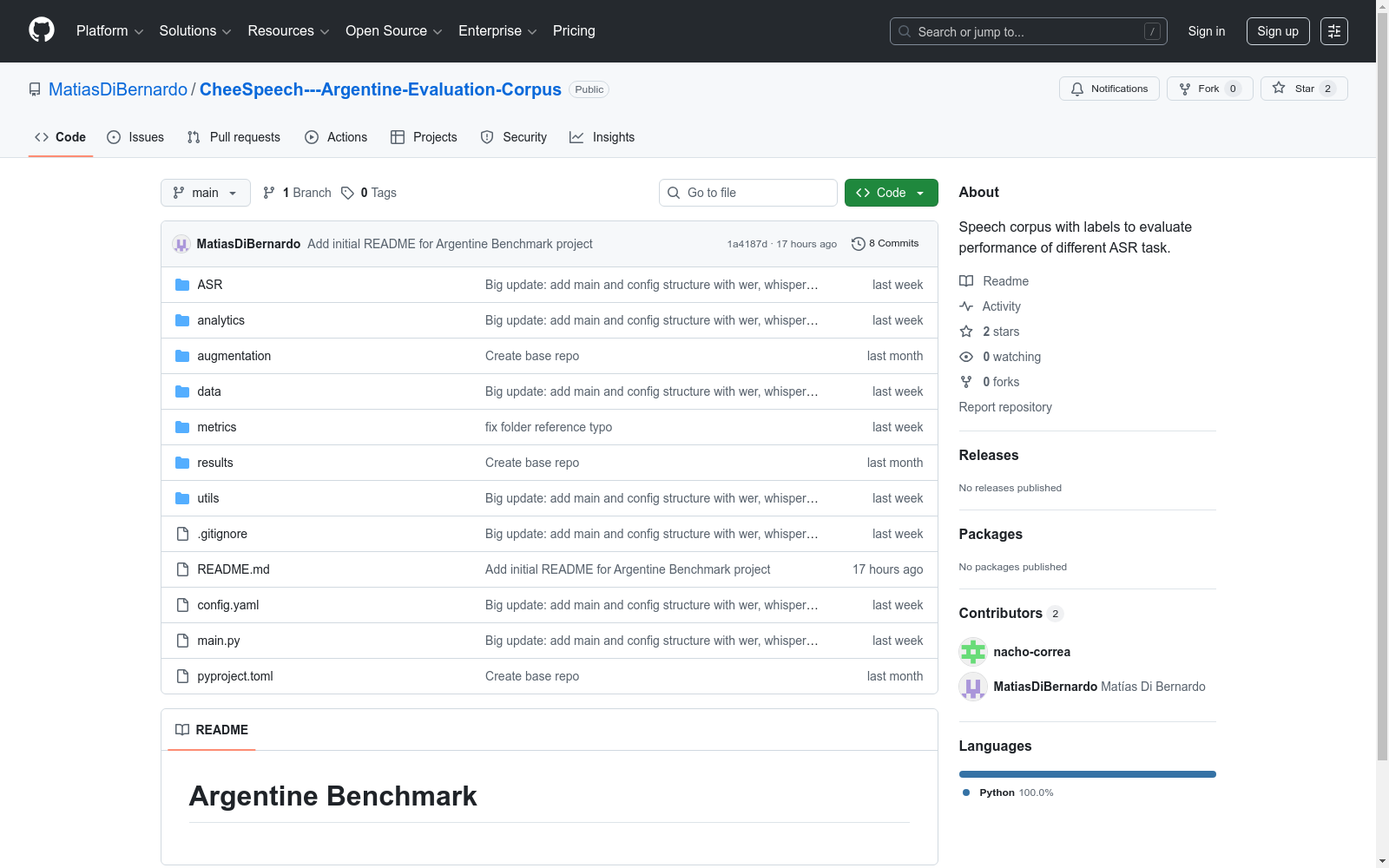
Task: Switch to the Projects tab
Action: click(x=424, y=137)
